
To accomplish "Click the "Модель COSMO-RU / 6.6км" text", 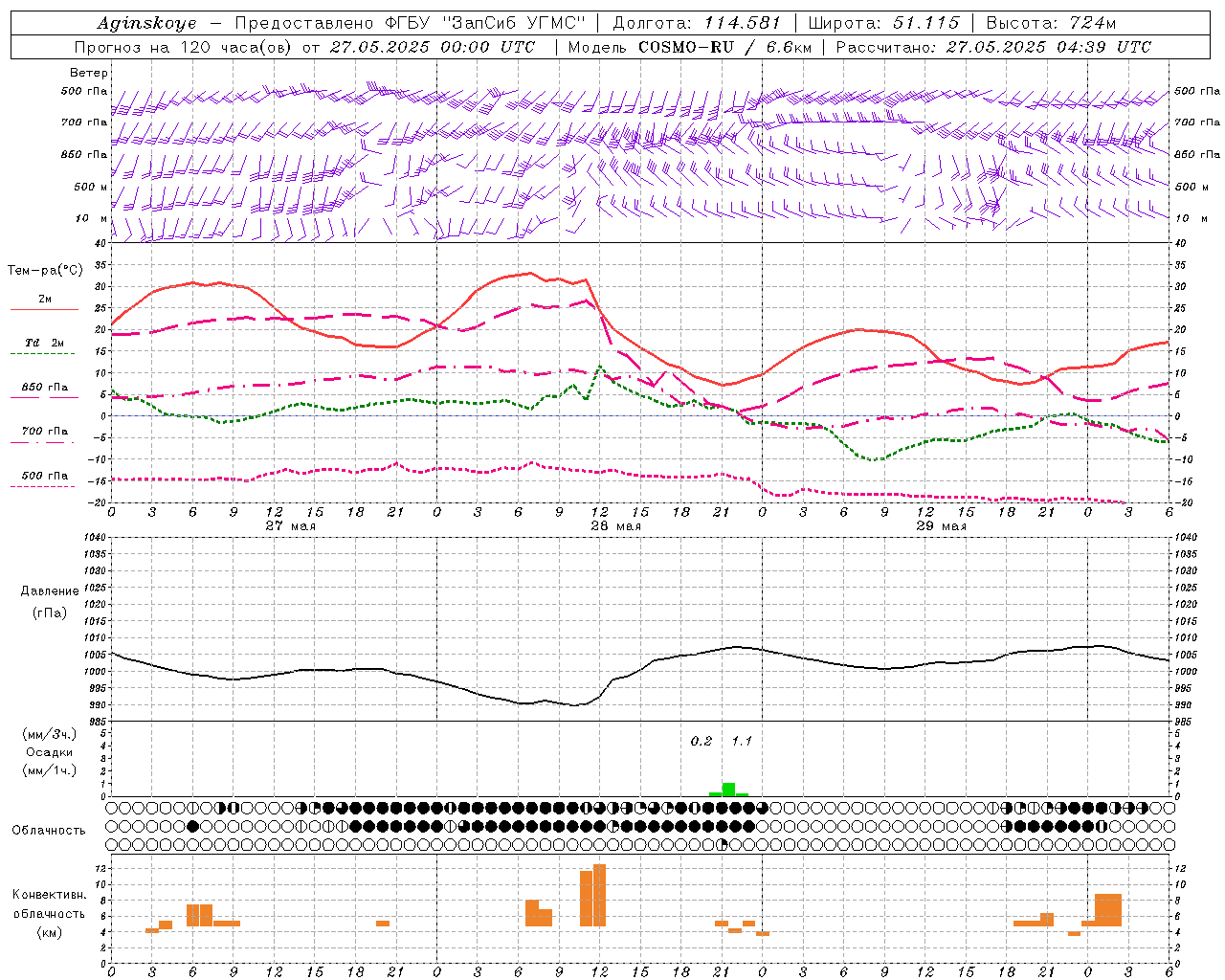I will 689,47.
